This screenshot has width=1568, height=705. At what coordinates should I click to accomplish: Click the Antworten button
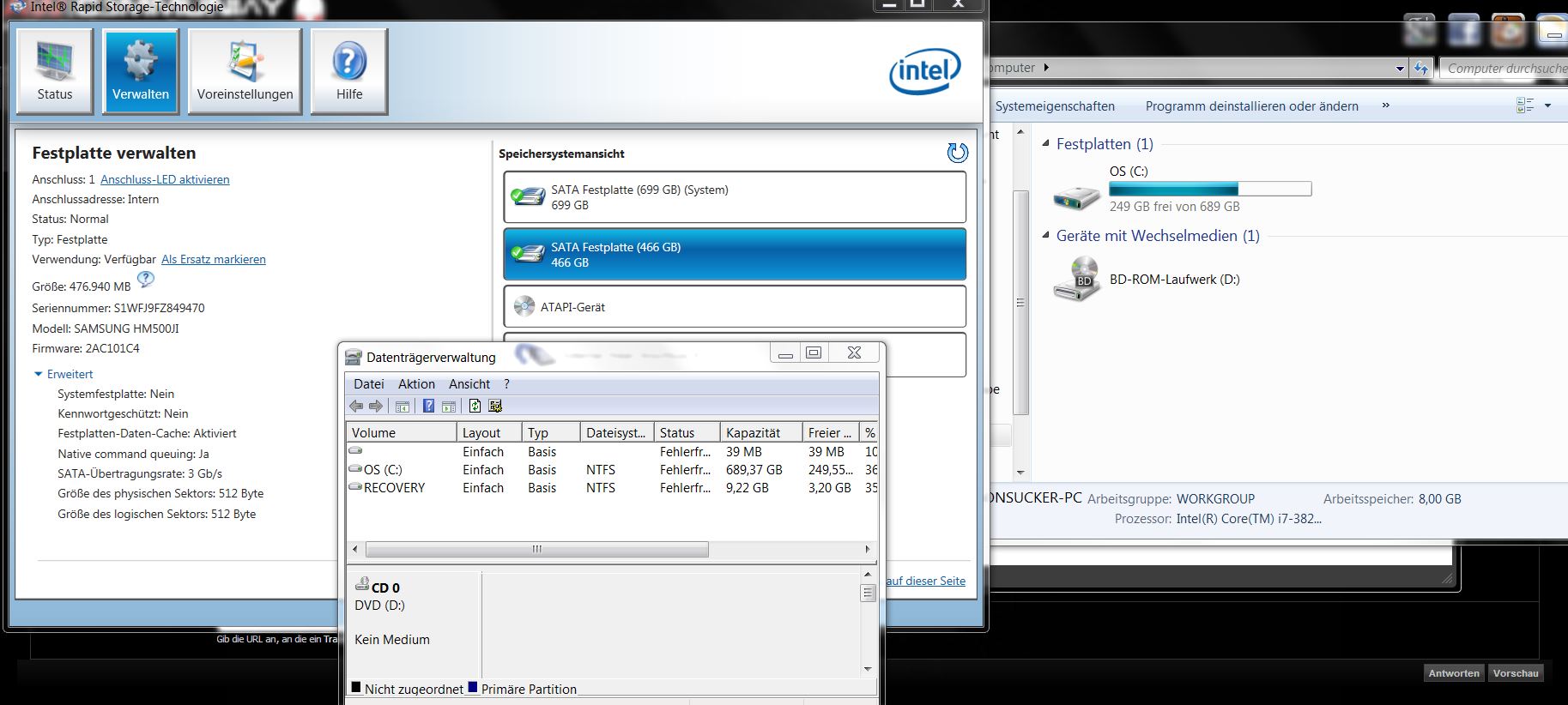1453,673
